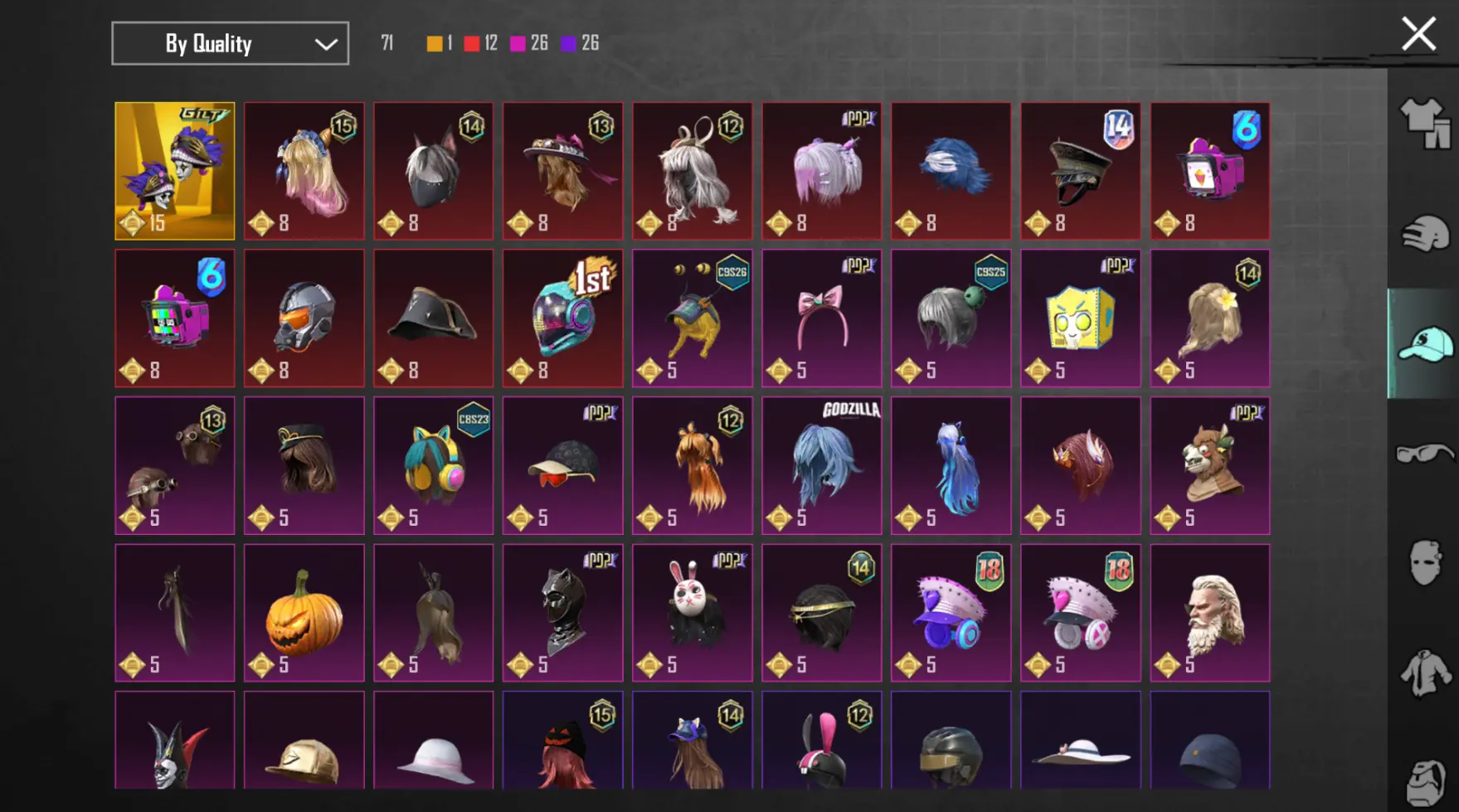Filter by the purple quality swatch

click(569, 44)
